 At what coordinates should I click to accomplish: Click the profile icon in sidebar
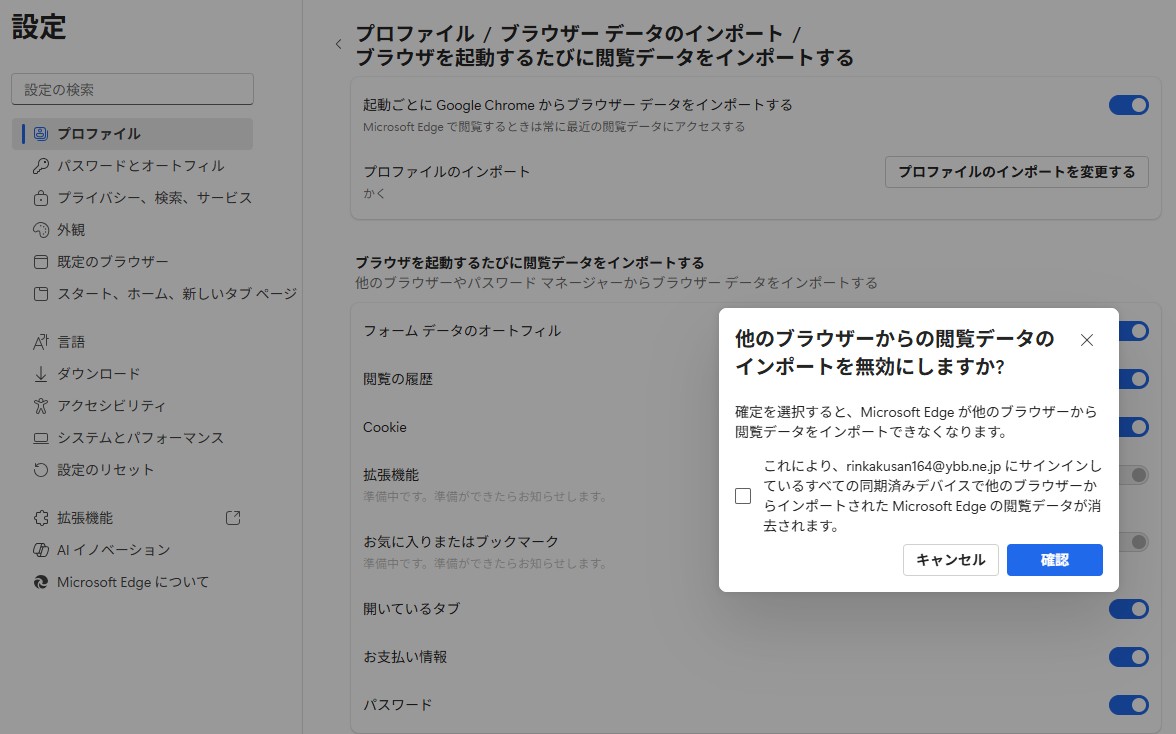coord(41,133)
